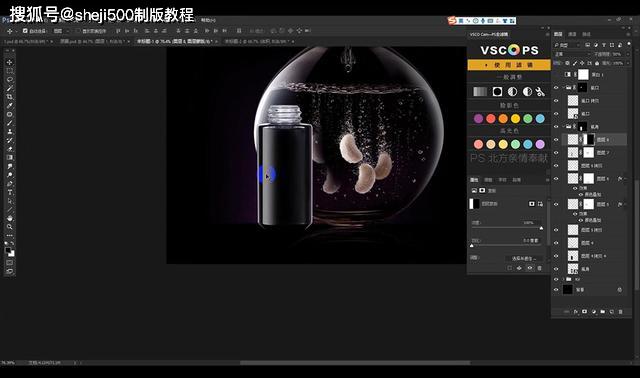Click the orange VSCO use filter button

click(509, 65)
